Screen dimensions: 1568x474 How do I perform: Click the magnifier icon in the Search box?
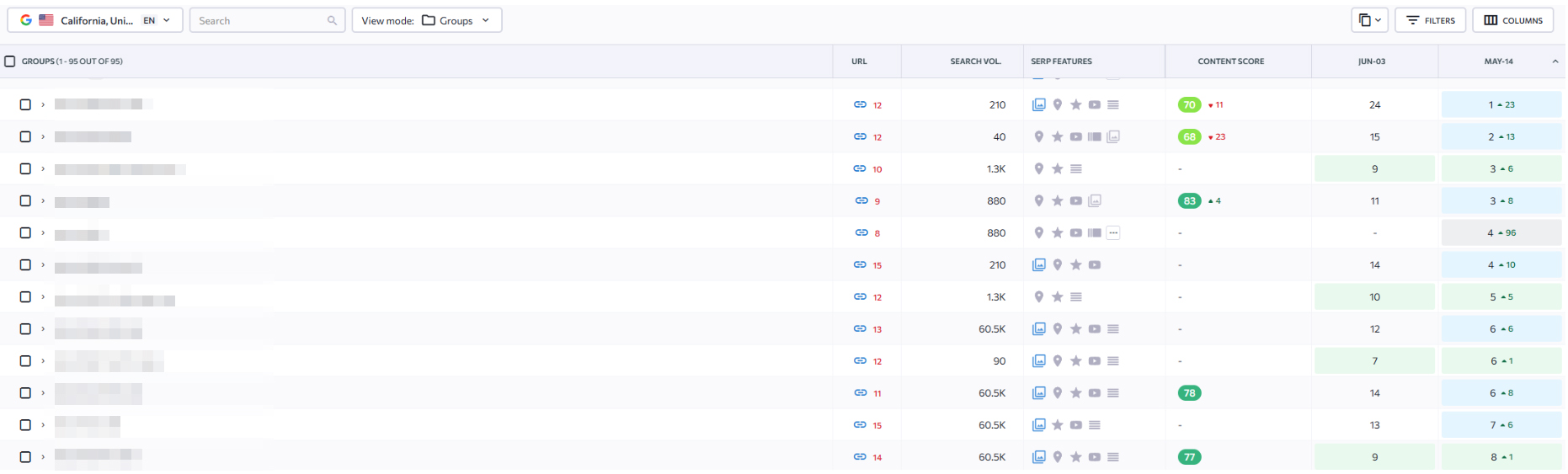point(332,21)
